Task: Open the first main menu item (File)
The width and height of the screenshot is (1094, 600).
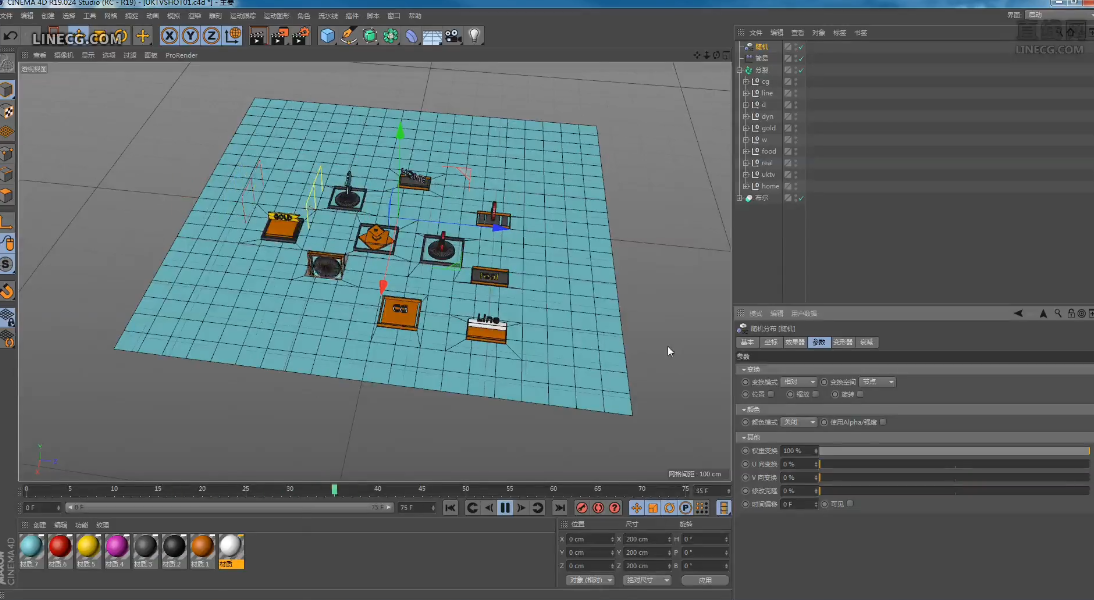Action: pos(6,15)
